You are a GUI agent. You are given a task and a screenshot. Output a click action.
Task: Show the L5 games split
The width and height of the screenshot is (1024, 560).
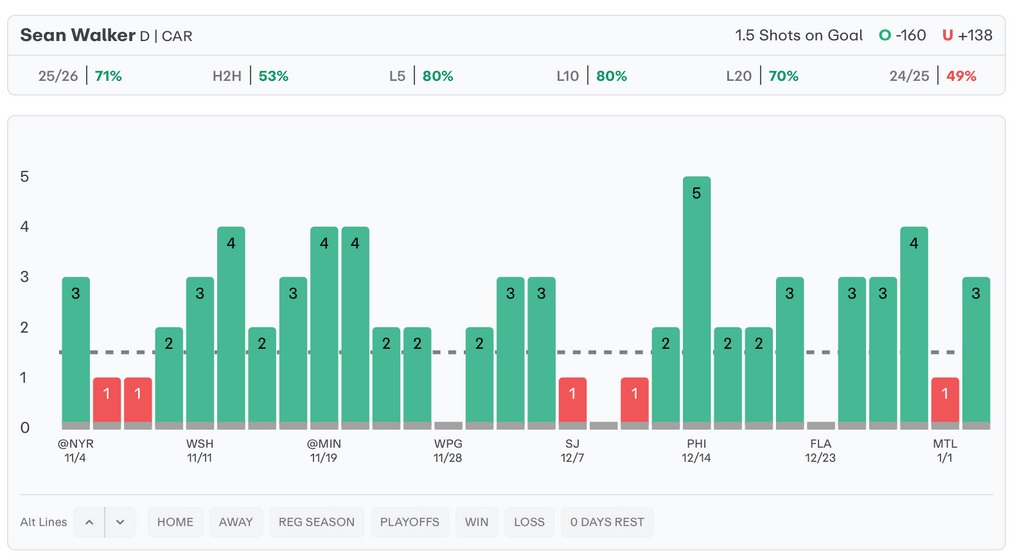click(421, 76)
